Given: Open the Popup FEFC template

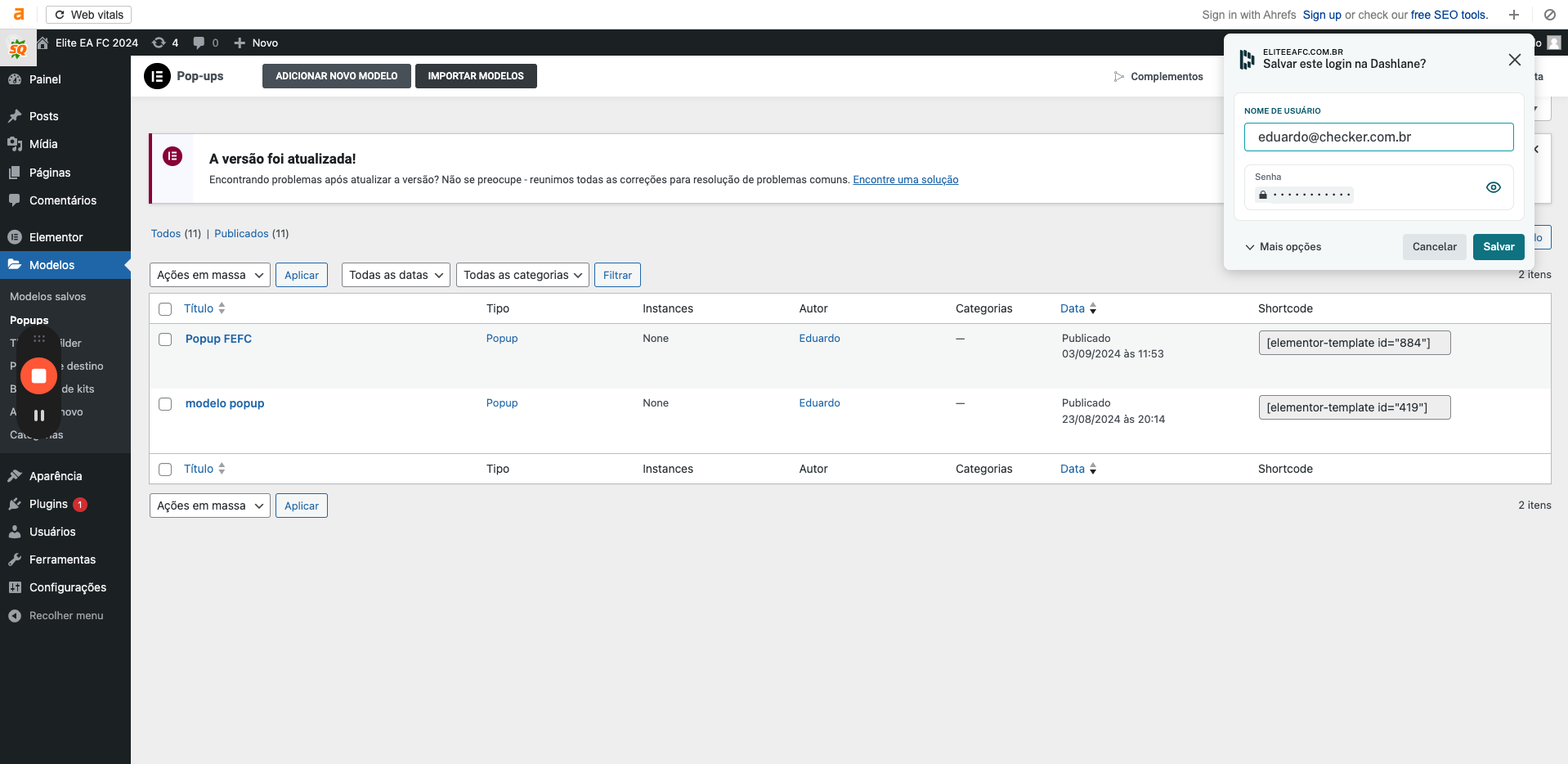Looking at the screenshot, I should point(218,339).
